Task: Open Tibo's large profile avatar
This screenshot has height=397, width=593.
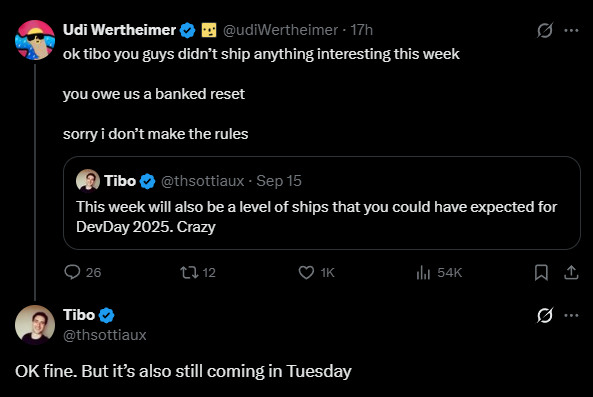Action: [35, 325]
